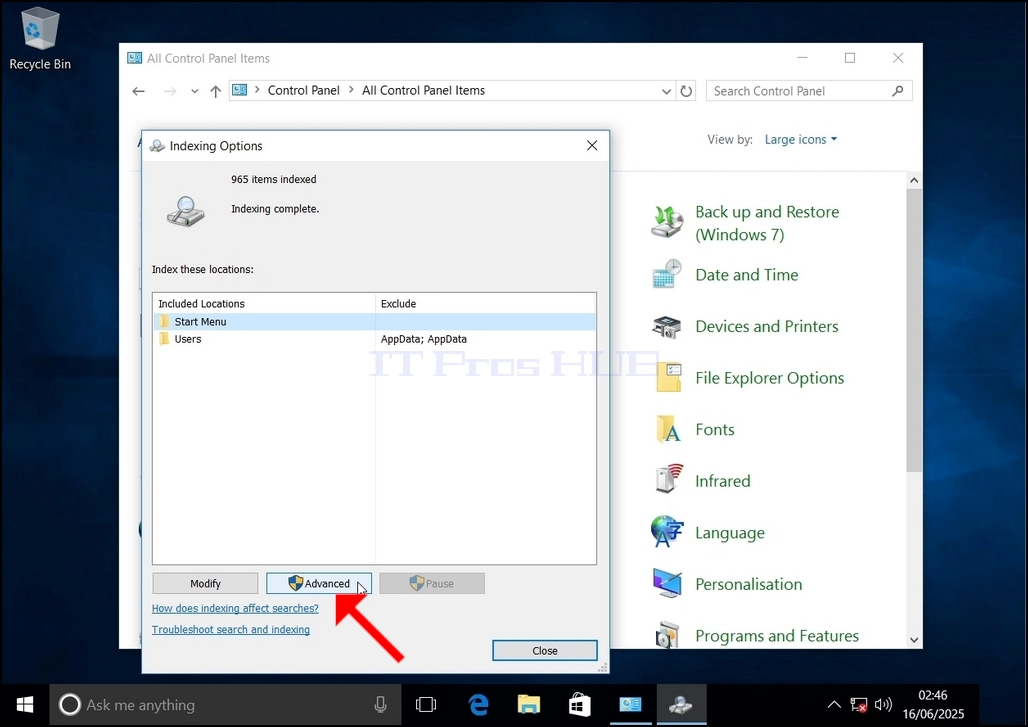Open the recent locations chevron
The height and width of the screenshot is (727, 1028).
click(x=194, y=91)
